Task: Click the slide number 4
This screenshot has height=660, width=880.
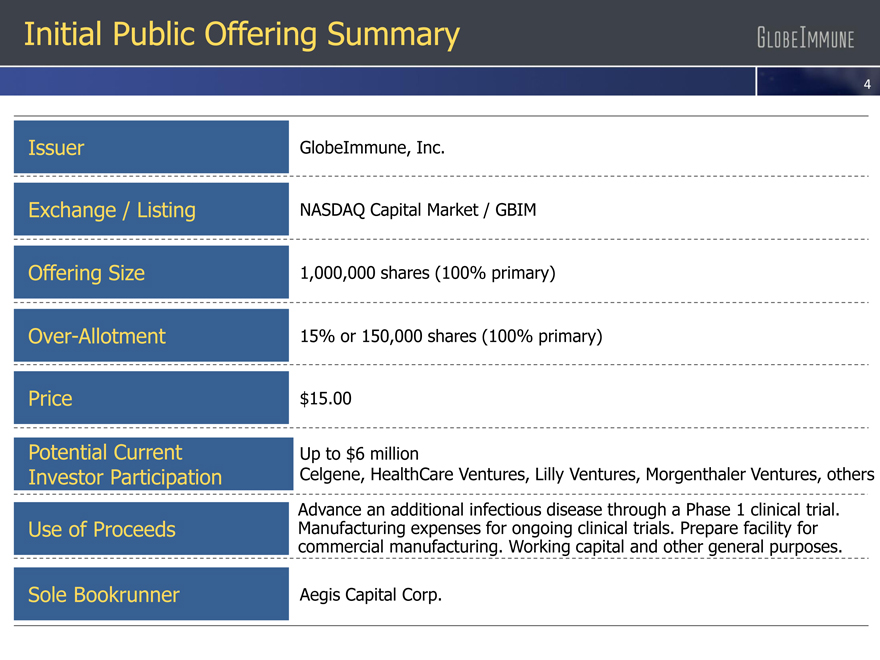Action: (x=867, y=84)
